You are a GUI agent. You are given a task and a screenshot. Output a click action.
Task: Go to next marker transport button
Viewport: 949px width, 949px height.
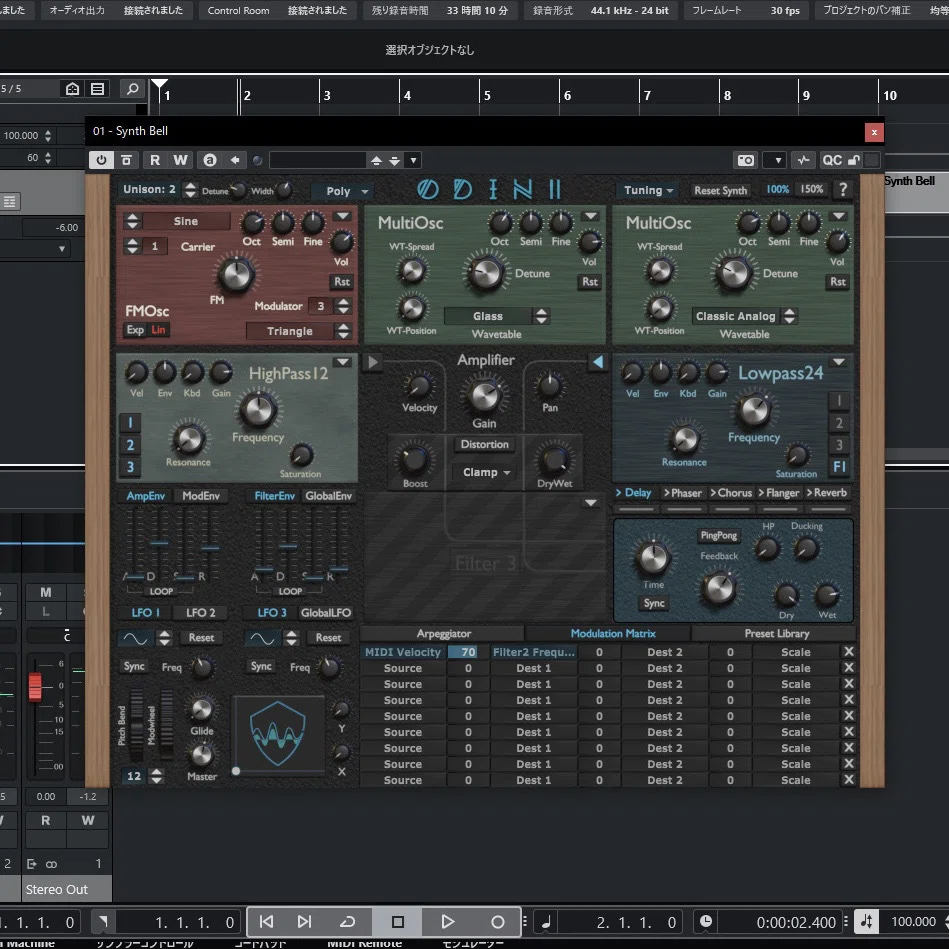[x=304, y=921]
